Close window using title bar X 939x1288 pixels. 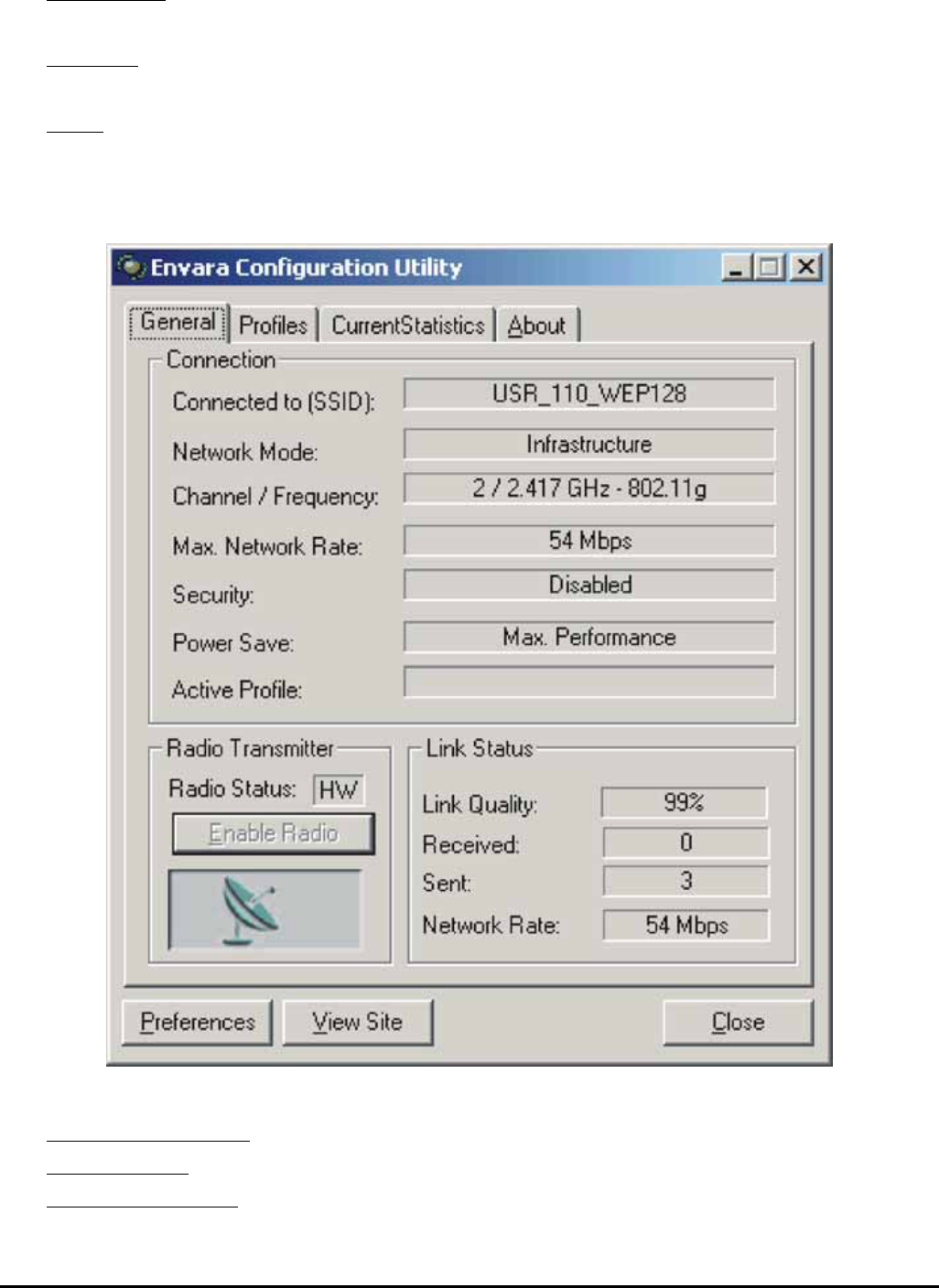pos(805,267)
